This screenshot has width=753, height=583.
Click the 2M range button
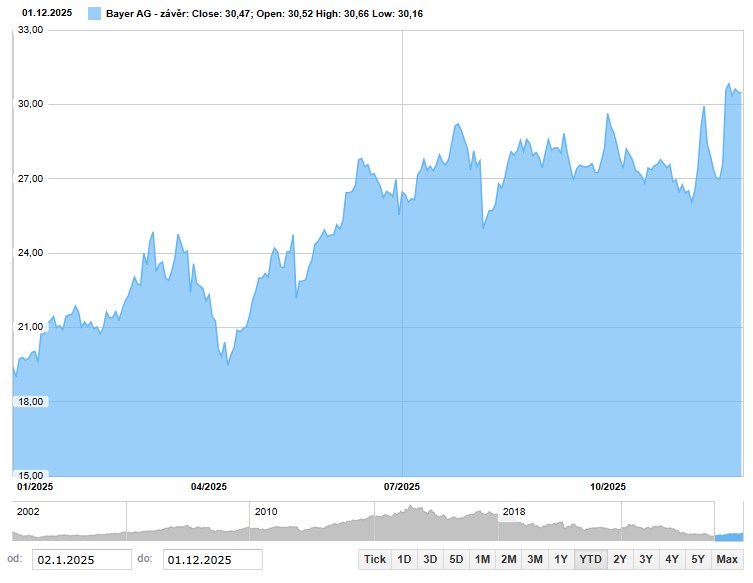[508, 559]
